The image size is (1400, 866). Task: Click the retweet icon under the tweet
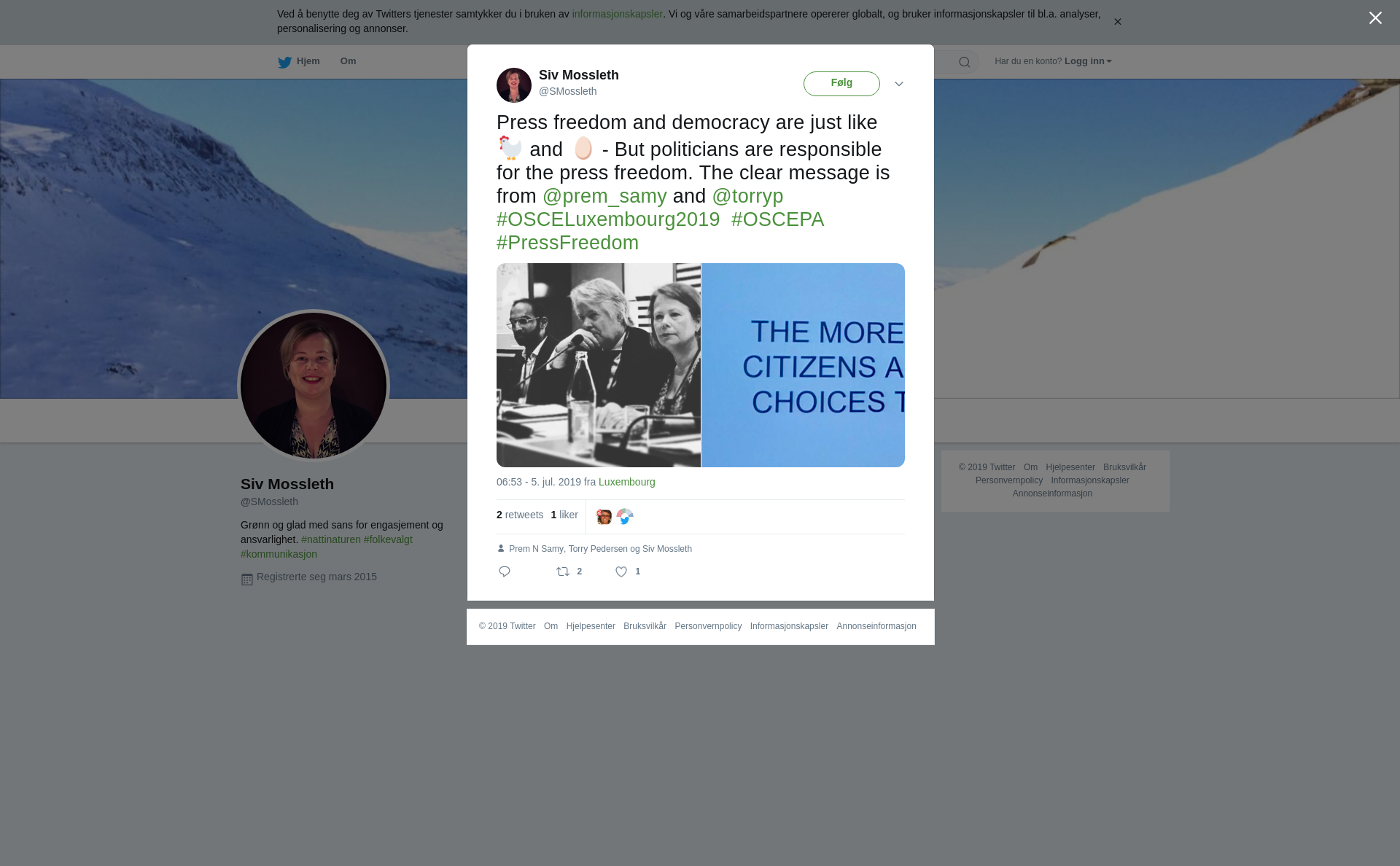[x=563, y=572]
